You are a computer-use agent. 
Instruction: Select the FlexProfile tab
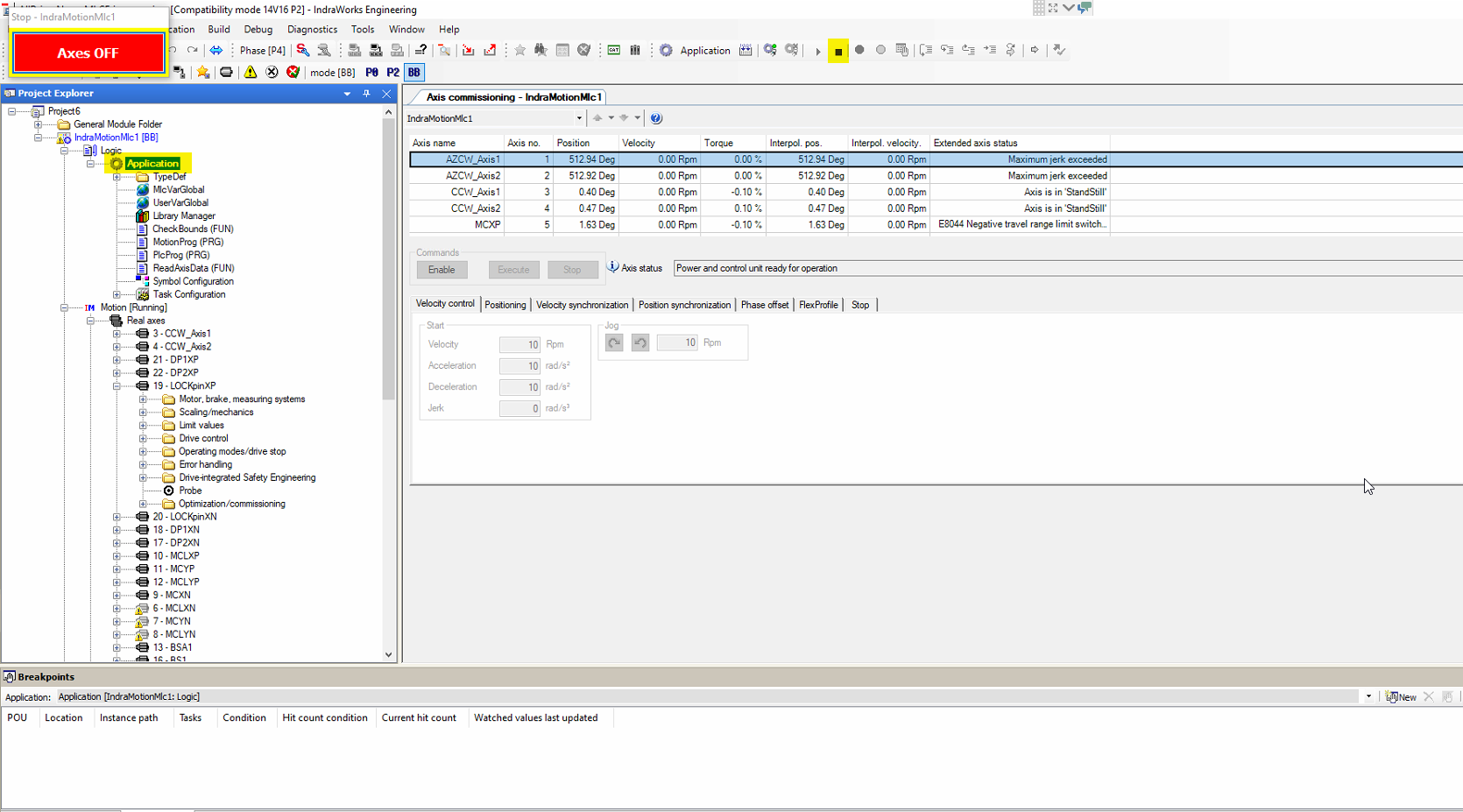pyautogui.click(x=818, y=305)
